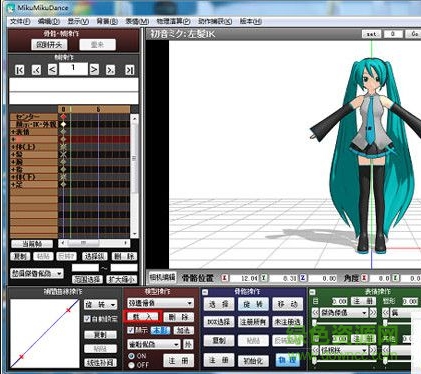Image resolution: width=421 pixels, height=374 pixels.
Task: Open dropdown below timeline copy buttons
Action: tap(37, 273)
